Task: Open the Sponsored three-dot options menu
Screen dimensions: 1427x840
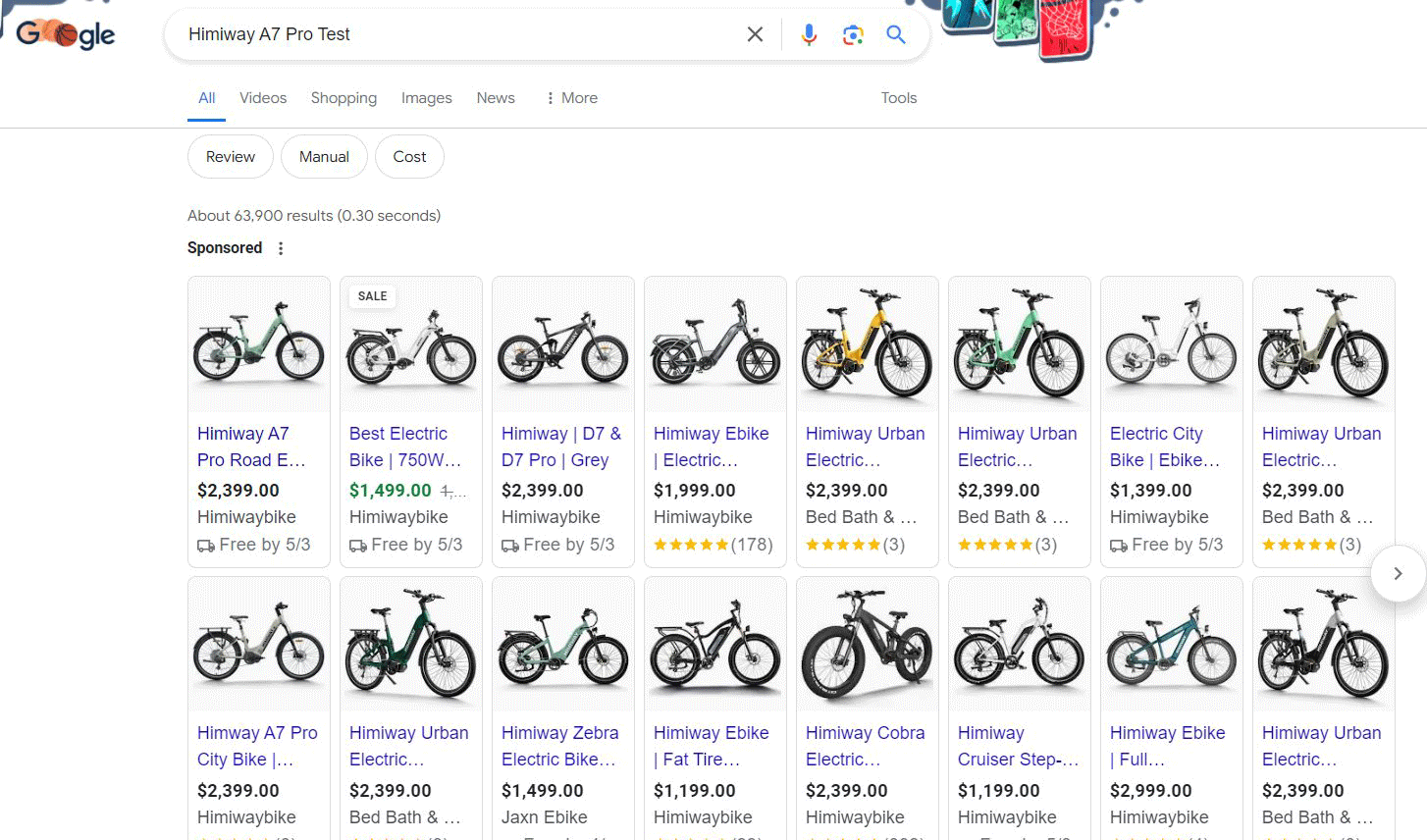Action: click(281, 248)
